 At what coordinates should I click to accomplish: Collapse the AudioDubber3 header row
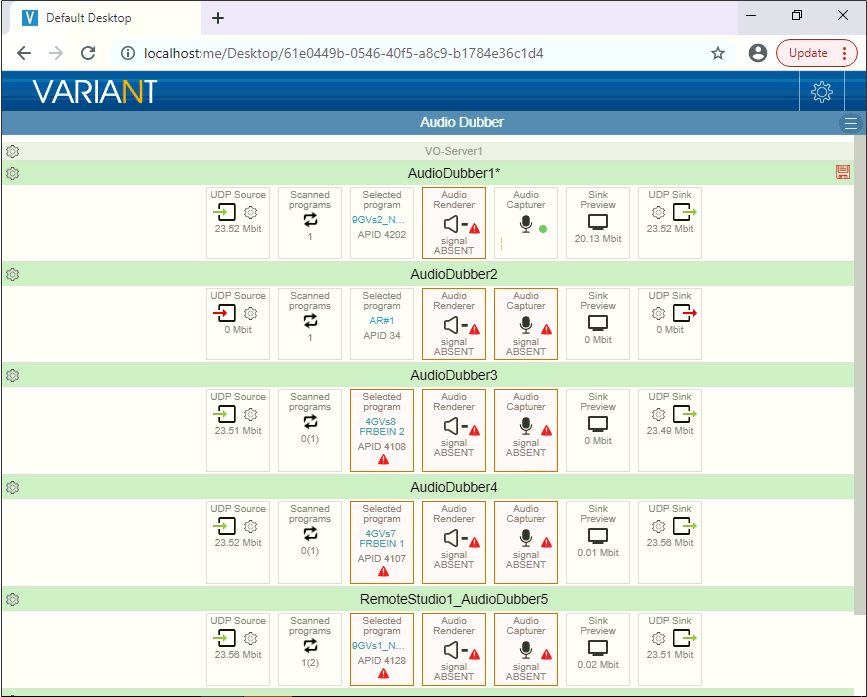[454, 375]
